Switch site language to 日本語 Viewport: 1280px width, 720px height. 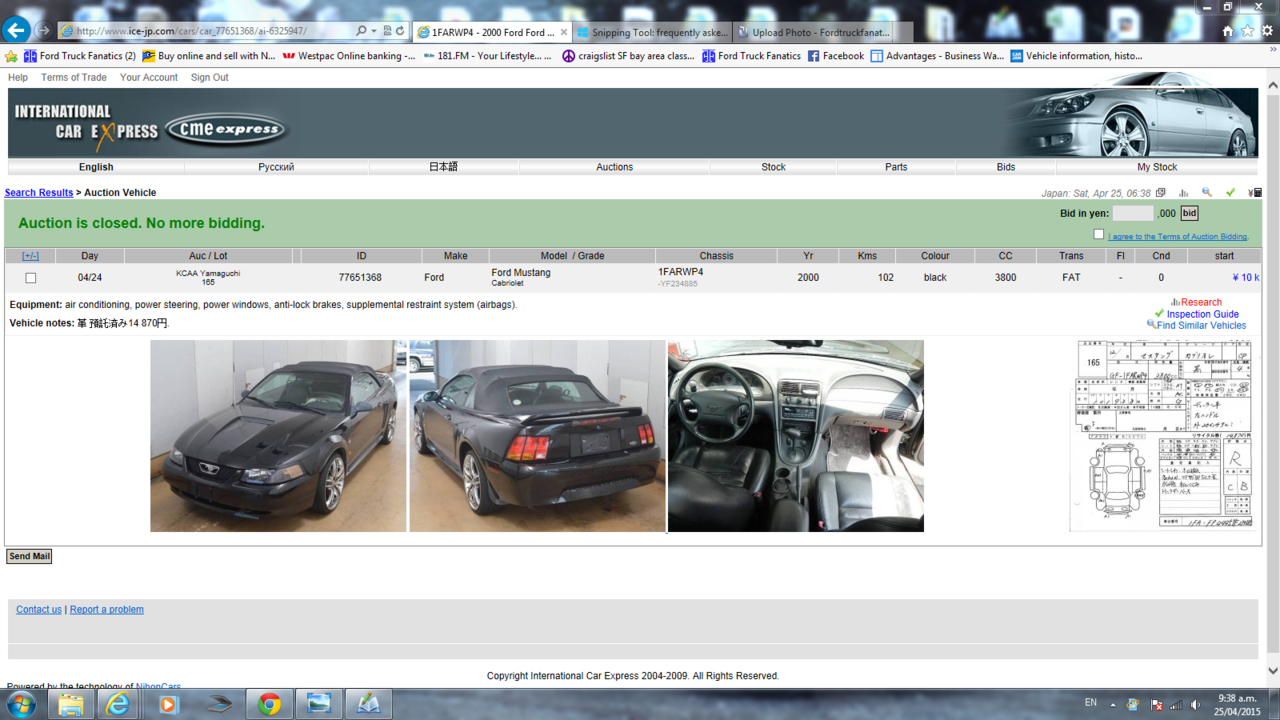[444, 167]
